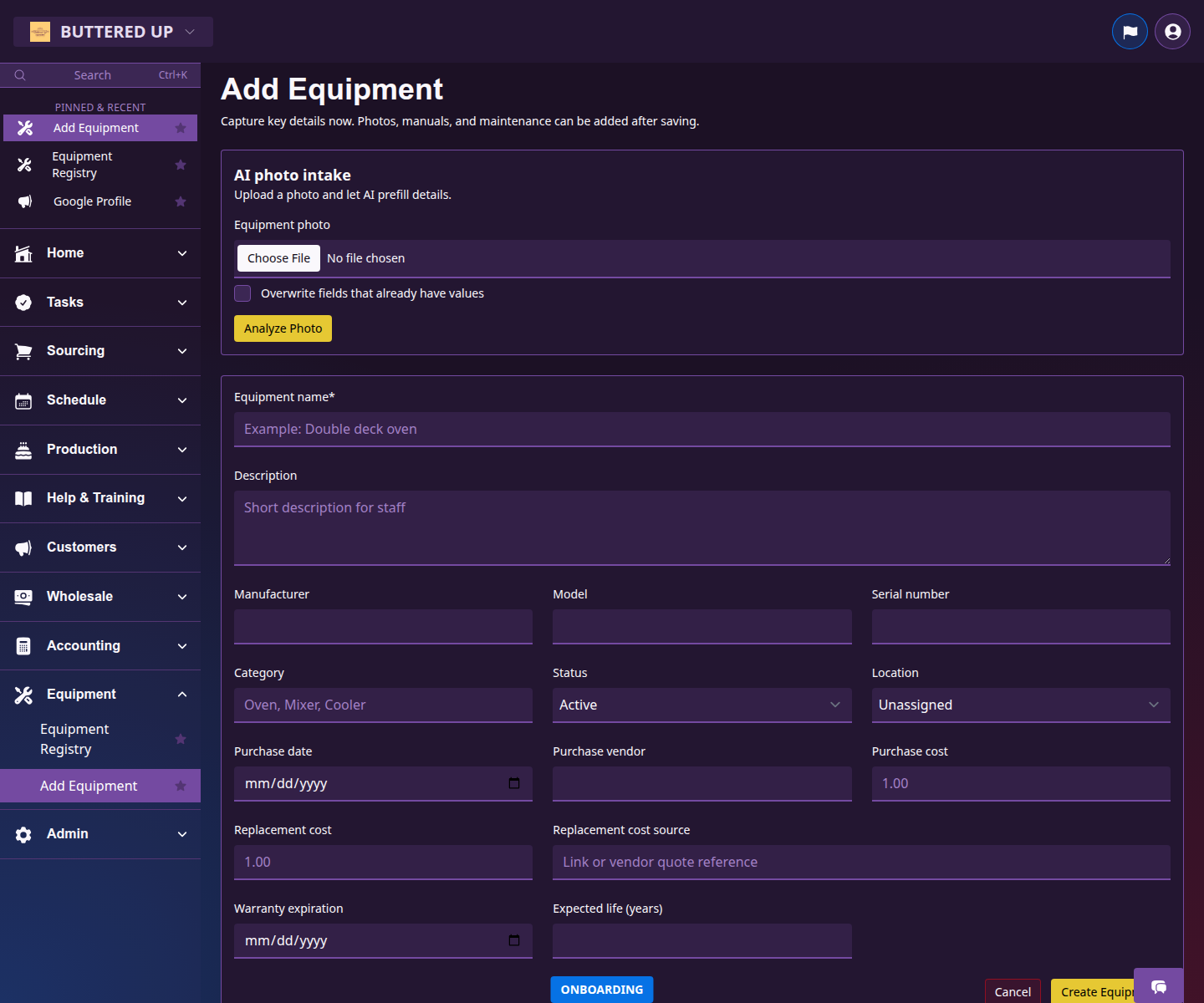Click the Analyze Photo button
This screenshot has height=1003, width=1204.
click(x=283, y=328)
